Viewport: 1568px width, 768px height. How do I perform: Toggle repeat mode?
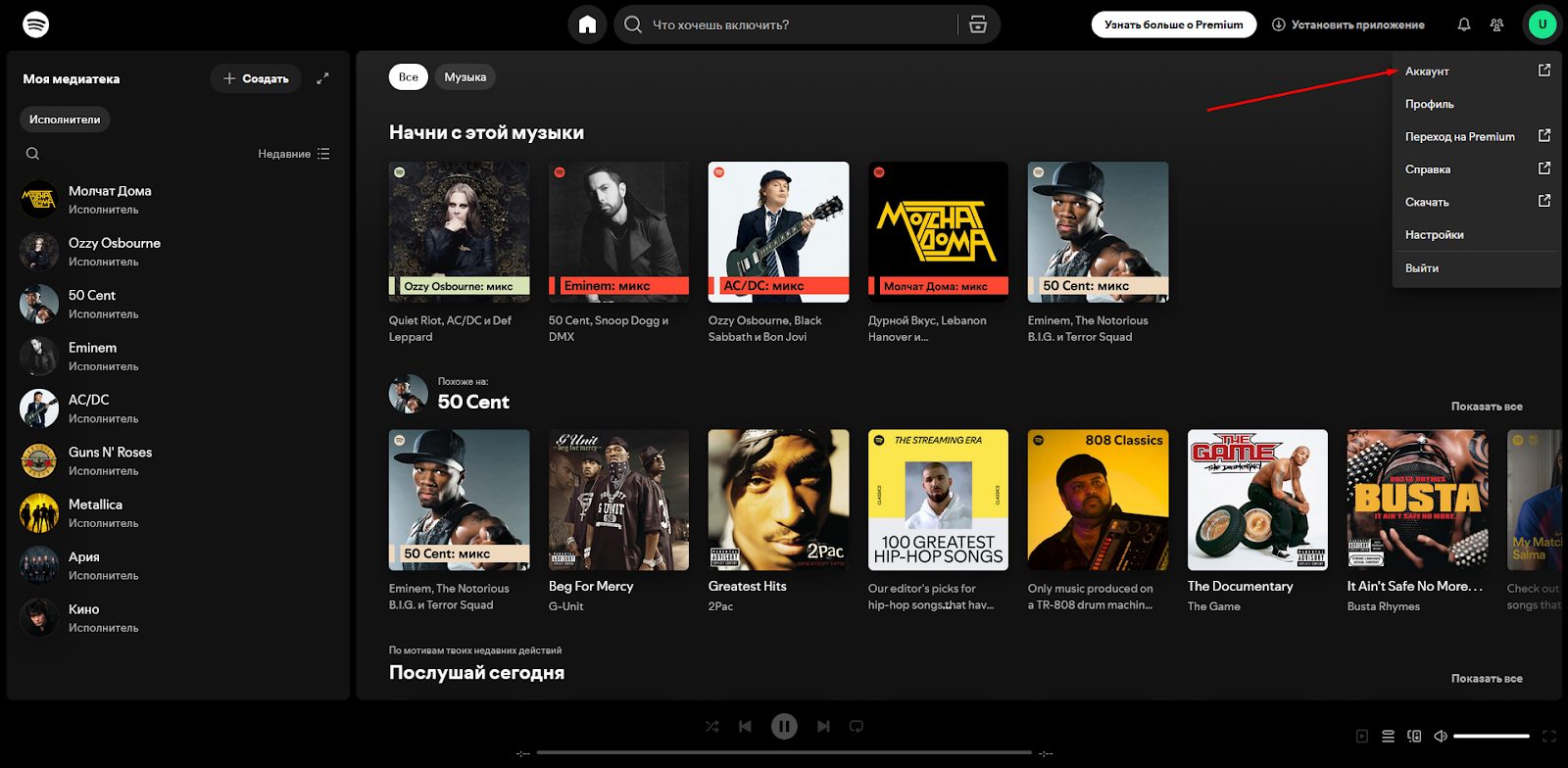click(857, 726)
